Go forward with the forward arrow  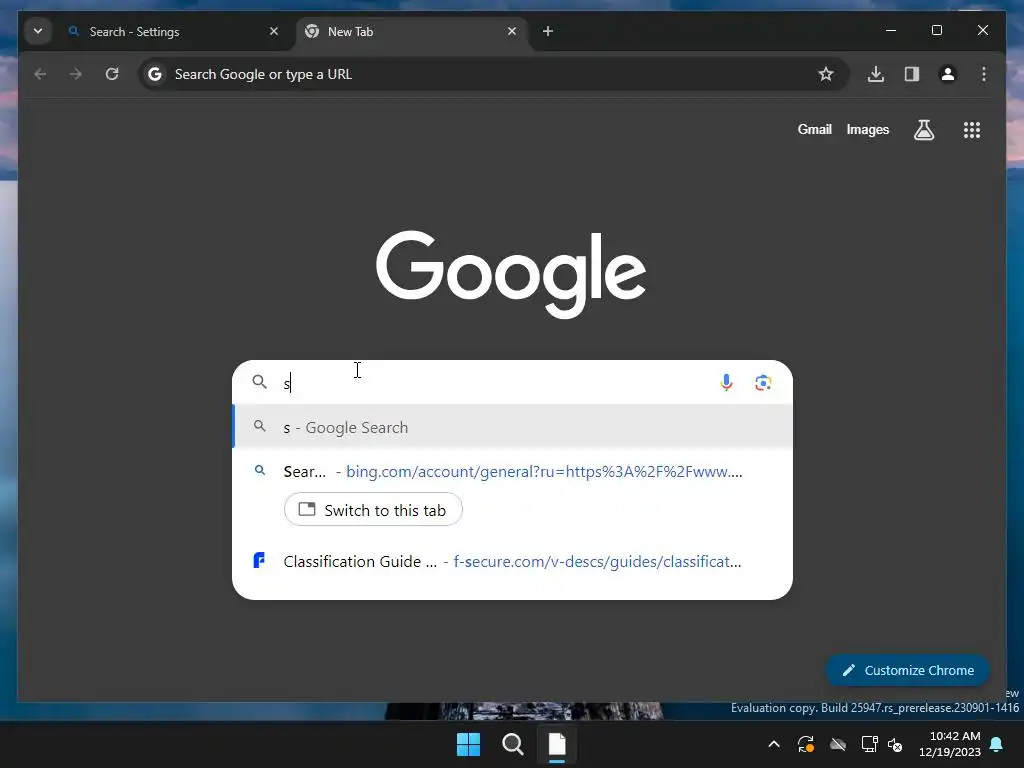point(76,74)
